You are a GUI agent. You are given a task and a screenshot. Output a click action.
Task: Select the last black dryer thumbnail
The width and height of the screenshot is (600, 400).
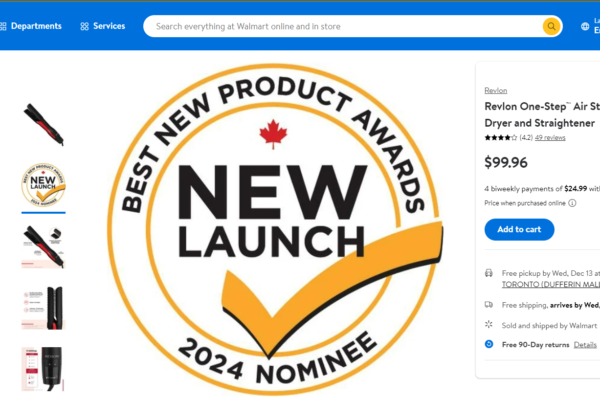click(x=43, y=368)
